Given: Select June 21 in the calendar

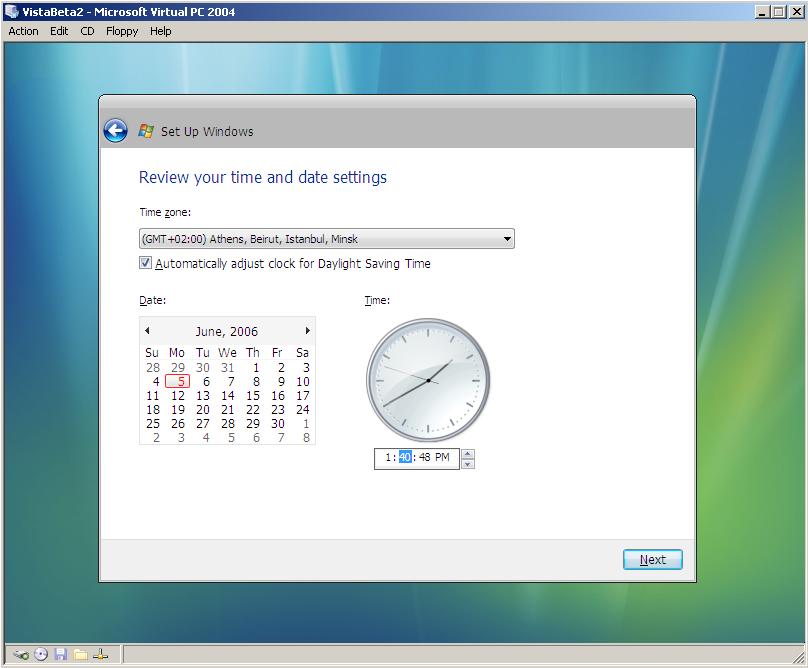Looking at the screenshot, I should [x=228, y=409].
